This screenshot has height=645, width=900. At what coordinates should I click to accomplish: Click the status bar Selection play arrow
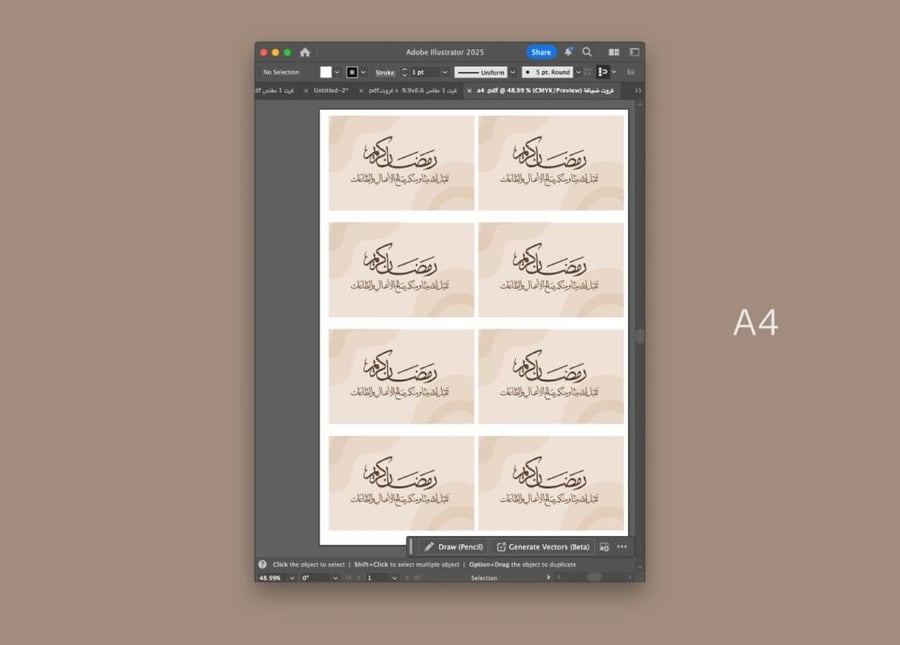click(x=549, y=578)
